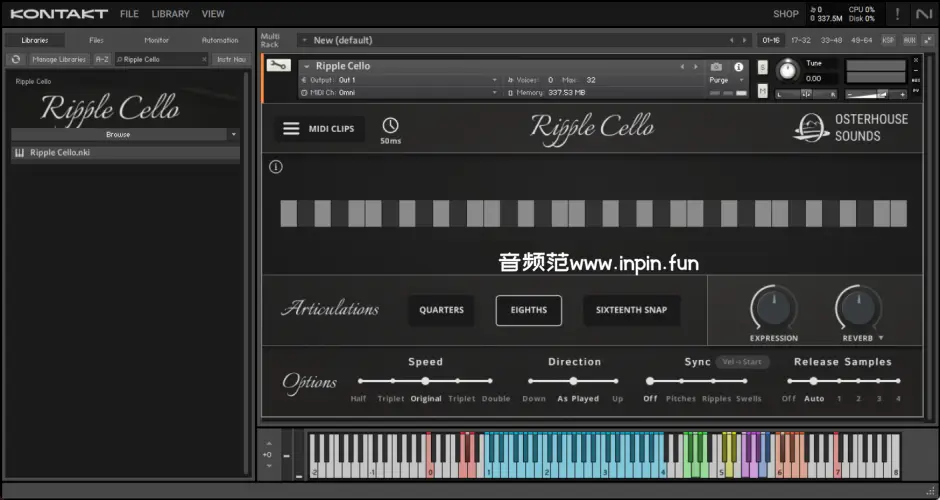Mute the Ripple Cello instrument
Image resolution: width=940 pixels, height=500 pixels.
(x=763, y=91)
